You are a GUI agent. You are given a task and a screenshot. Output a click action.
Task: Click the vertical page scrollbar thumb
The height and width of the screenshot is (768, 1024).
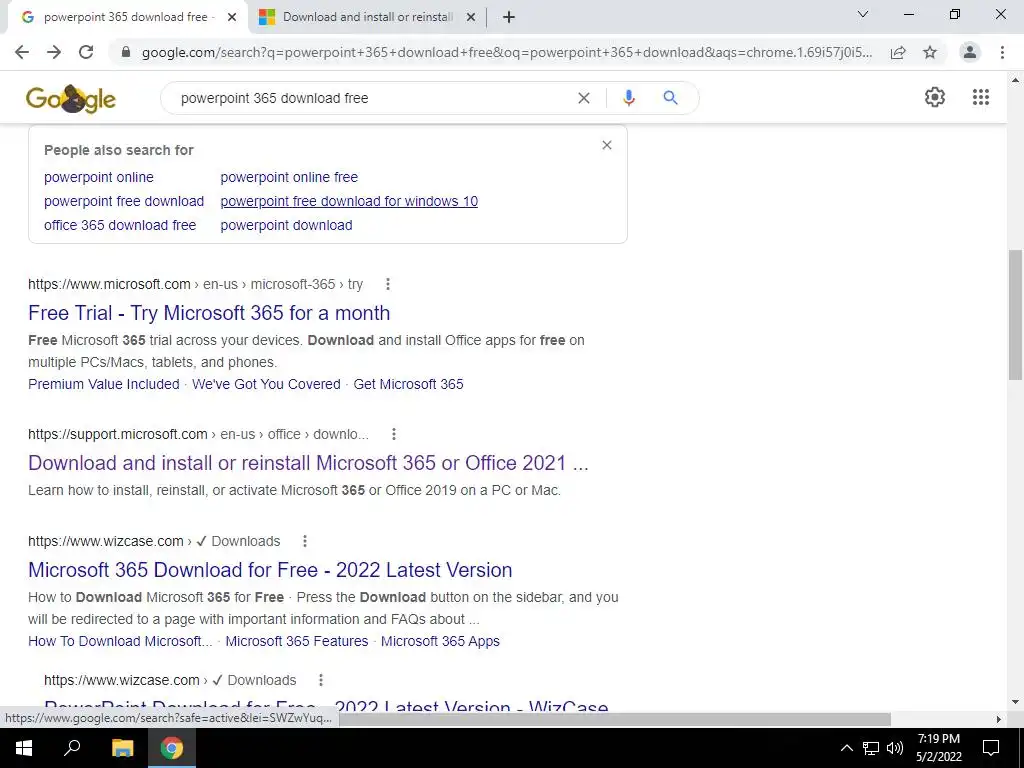tap(1016, 315)
